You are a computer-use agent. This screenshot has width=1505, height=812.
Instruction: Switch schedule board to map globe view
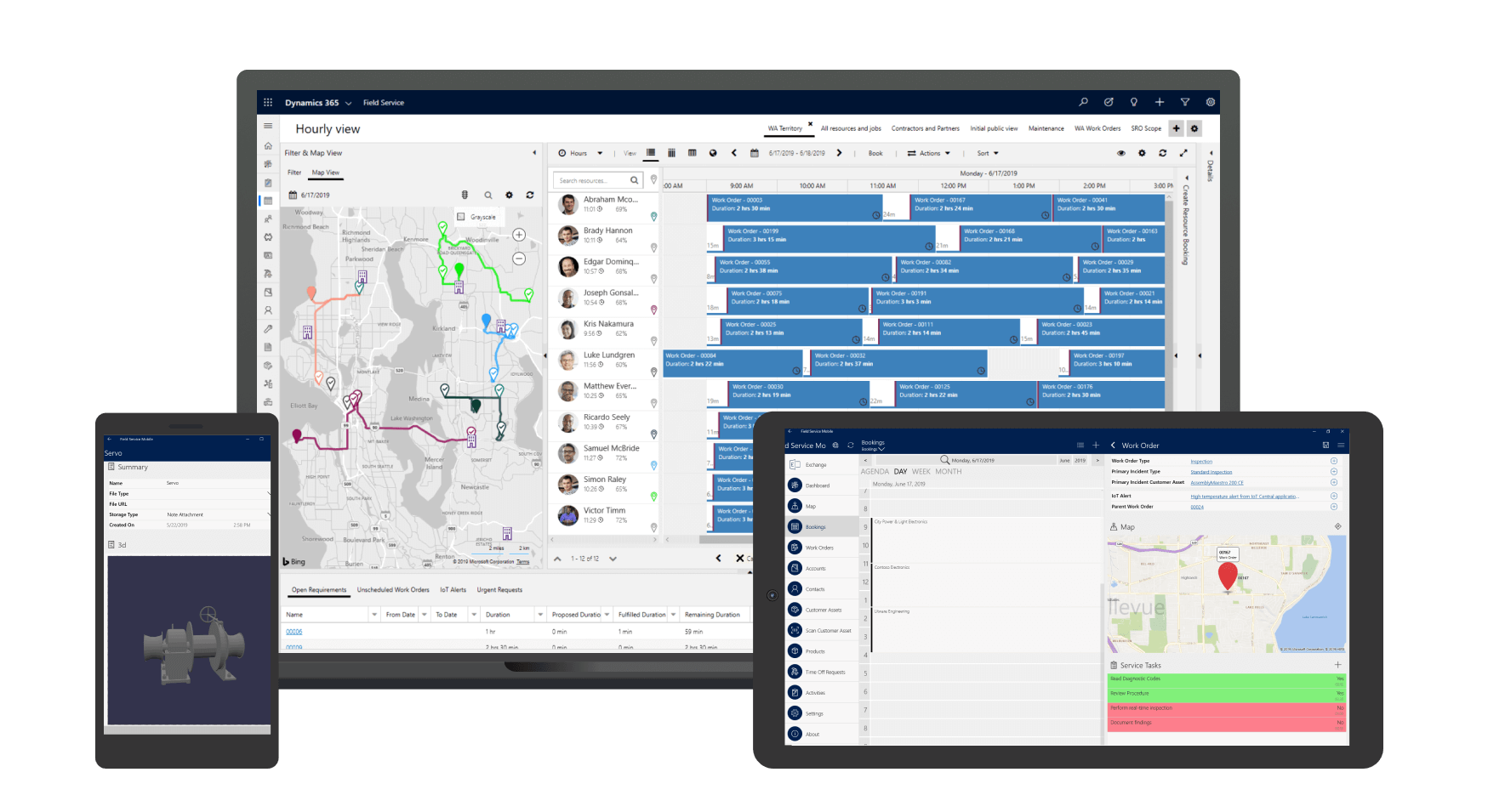pos(713,153)
